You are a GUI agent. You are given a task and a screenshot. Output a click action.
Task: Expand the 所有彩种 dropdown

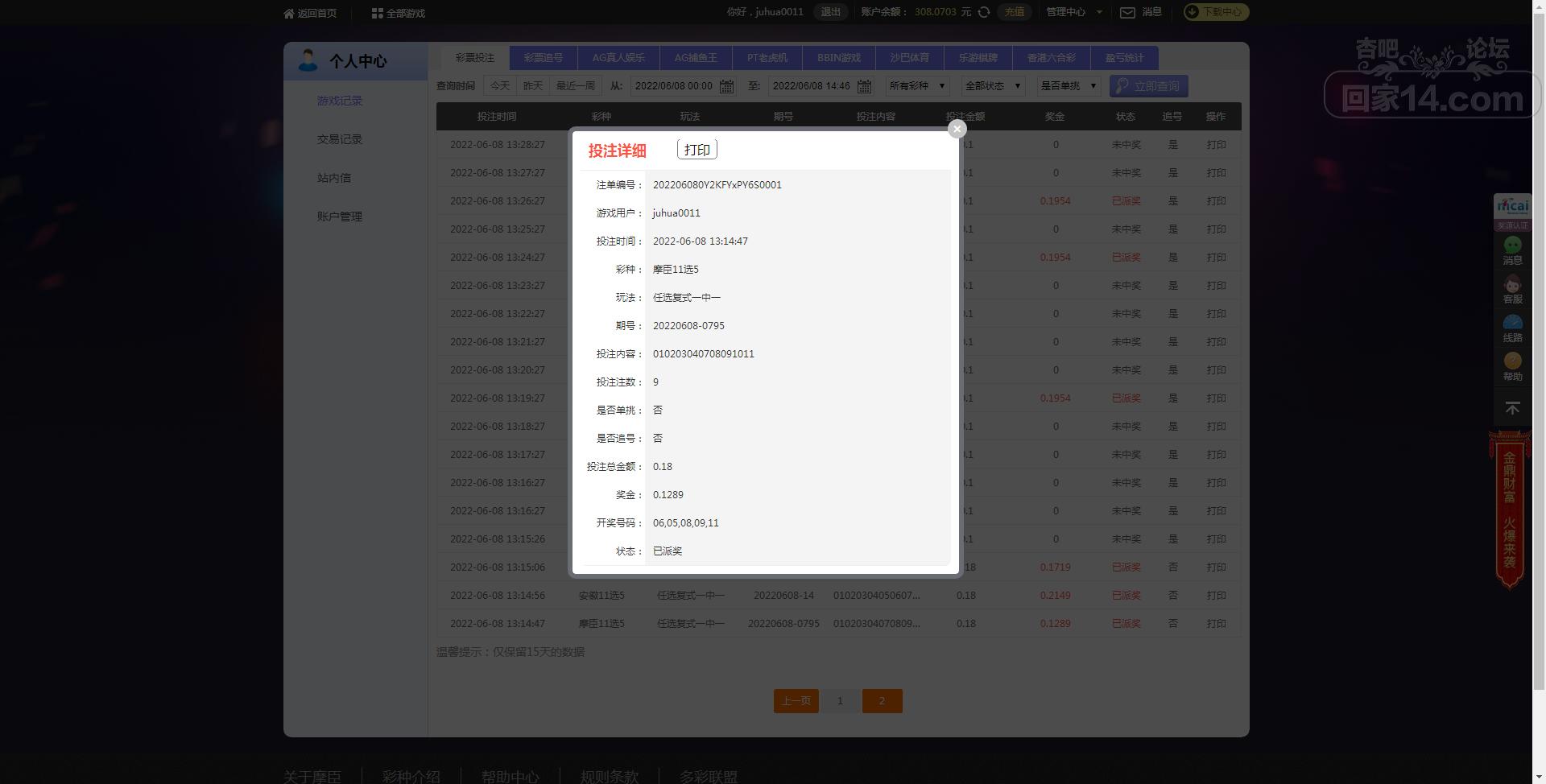click(x=917, y=86)
